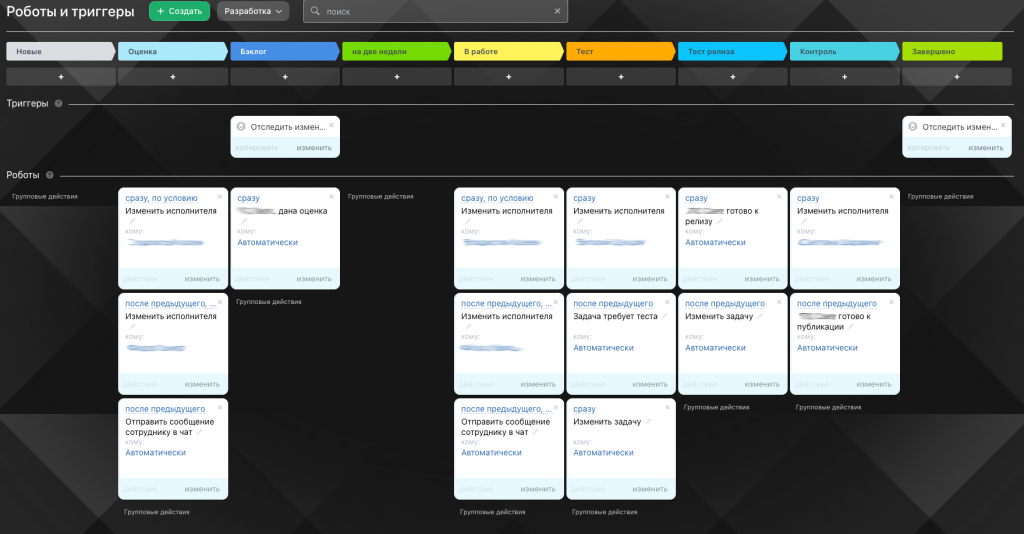Open the Разработка dropdown
The height and width of the screenshot is (534, 1024).
pyautogui.click(x=252, y=11)
